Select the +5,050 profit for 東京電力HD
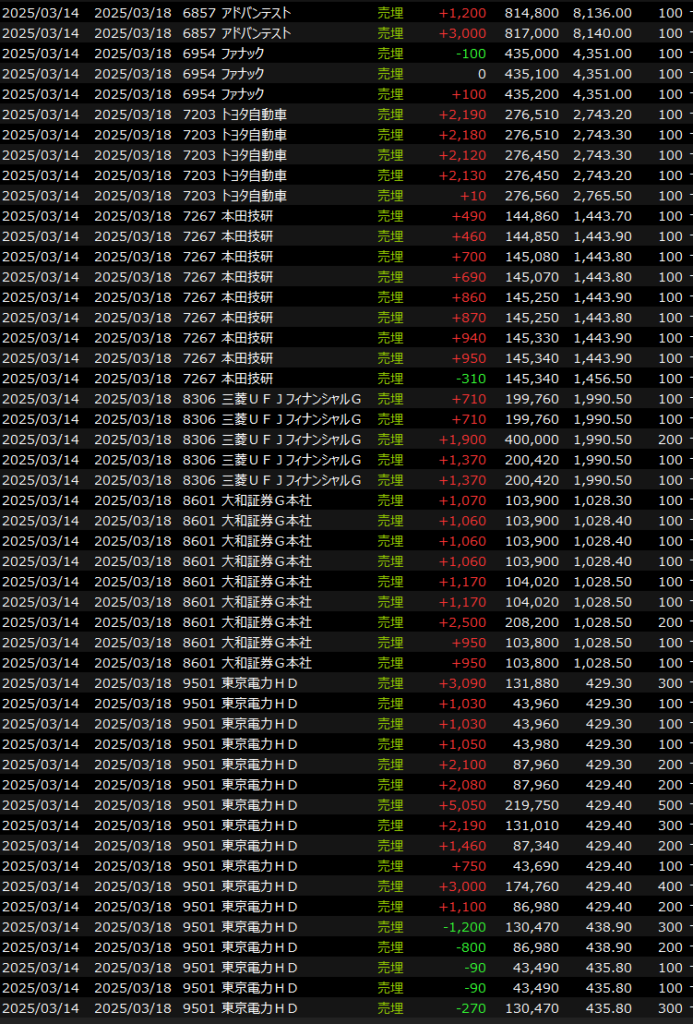The image size is (693, 1024). pos(462,805)
